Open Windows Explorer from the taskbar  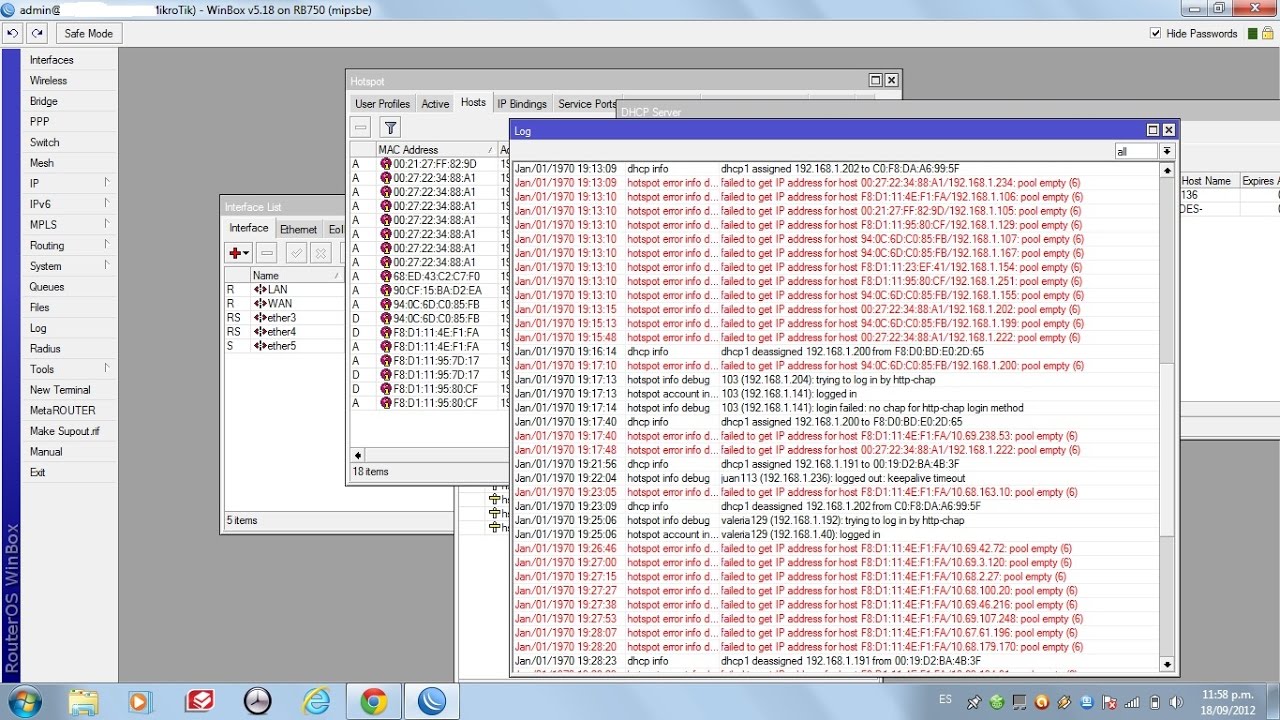84,702
